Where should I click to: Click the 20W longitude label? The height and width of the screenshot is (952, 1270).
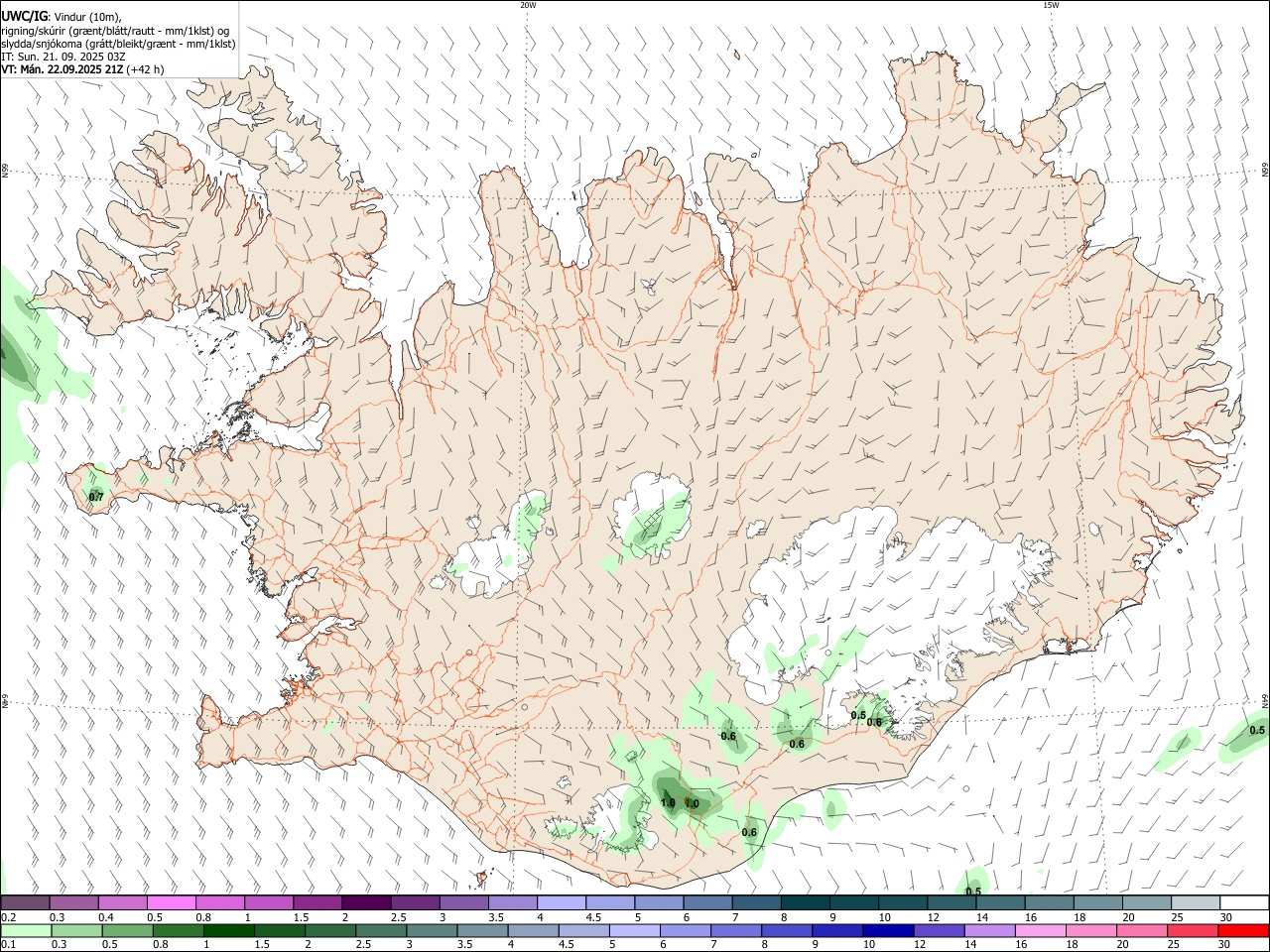(x=528, y=5)
